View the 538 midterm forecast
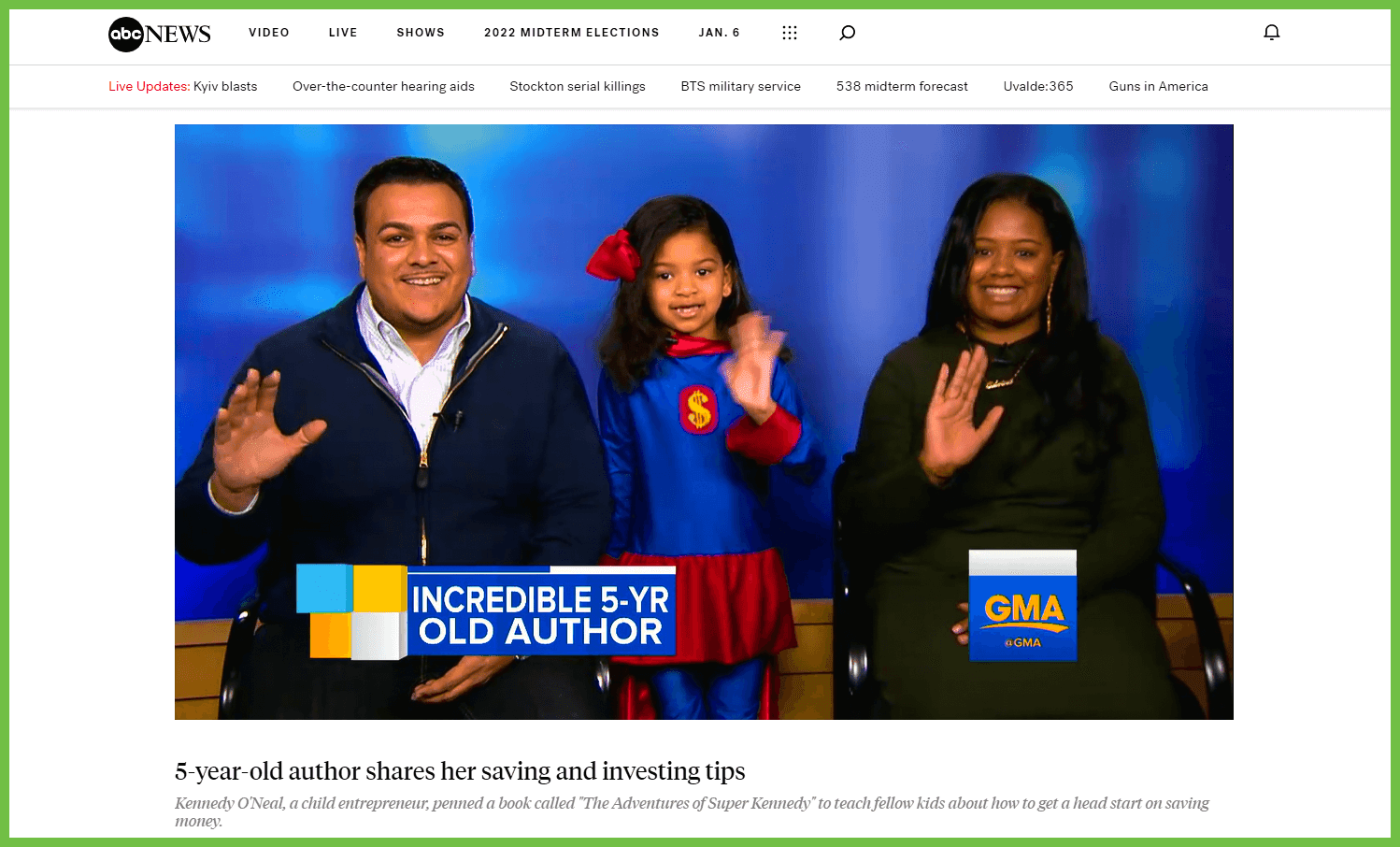The image size is (1400, 847). click(902, 86)
